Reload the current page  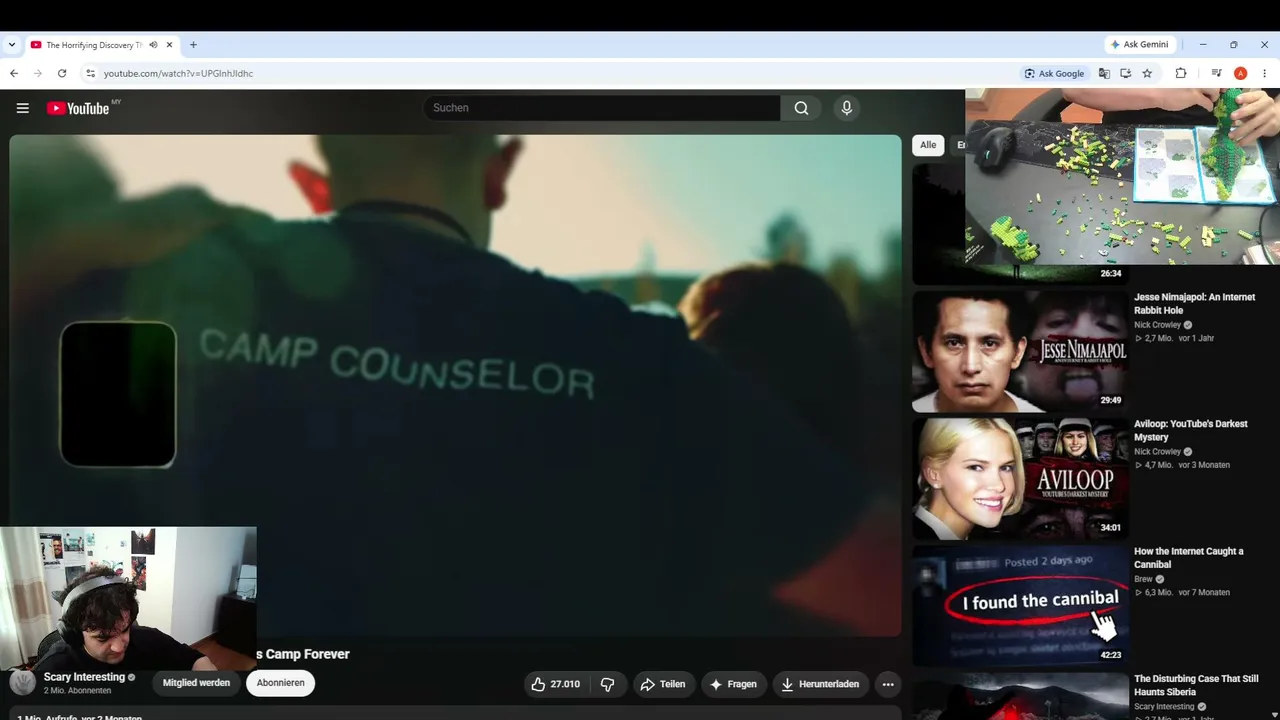(x=62, y=73)
